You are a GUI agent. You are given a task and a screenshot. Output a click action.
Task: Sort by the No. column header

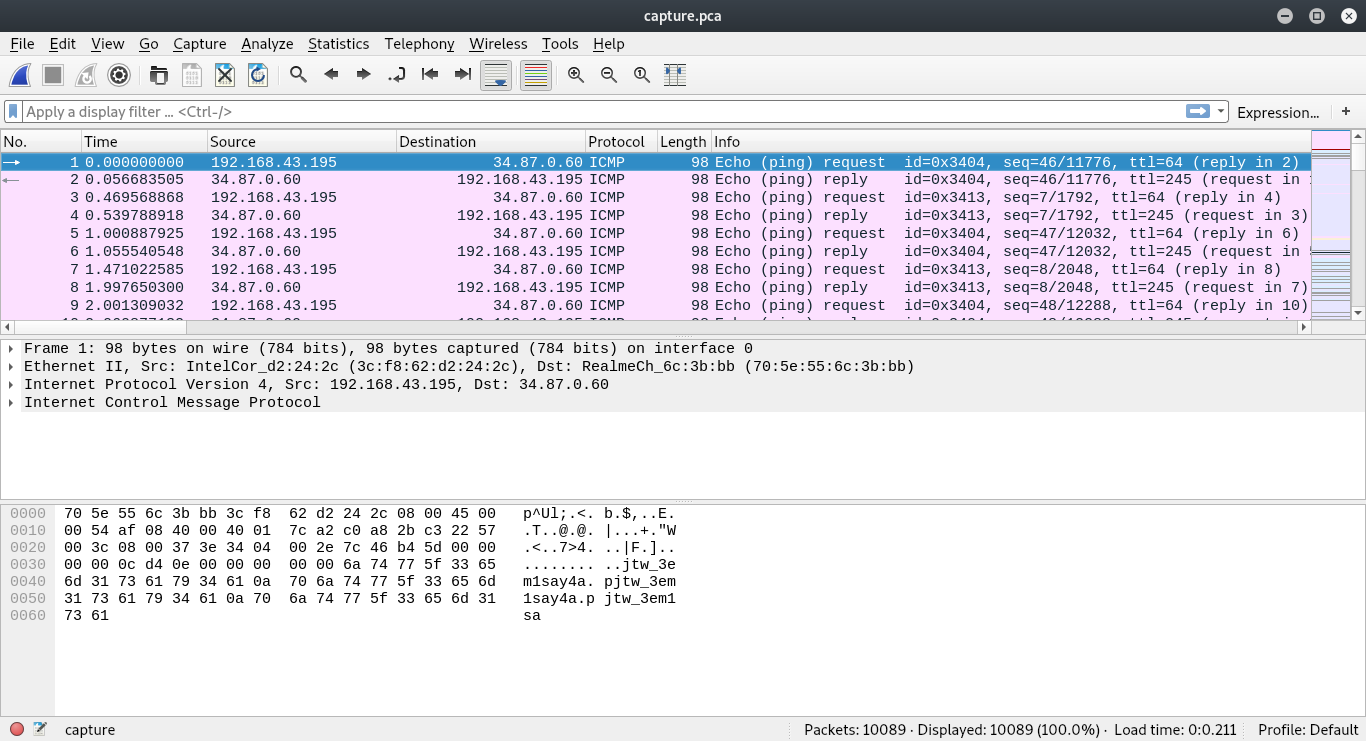(x=41, y=142)
